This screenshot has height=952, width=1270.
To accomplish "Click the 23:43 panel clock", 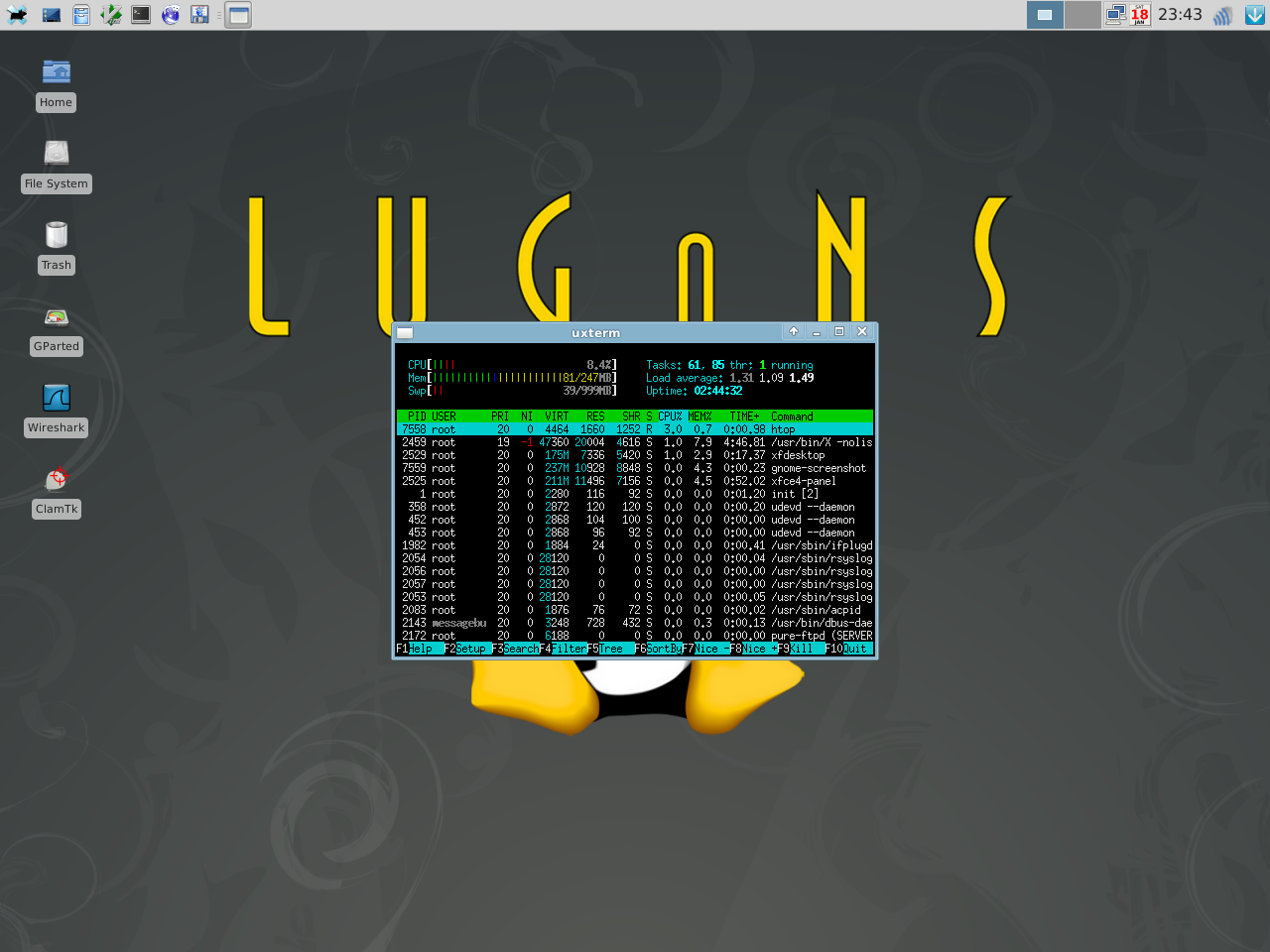I will pos(1180,15).
